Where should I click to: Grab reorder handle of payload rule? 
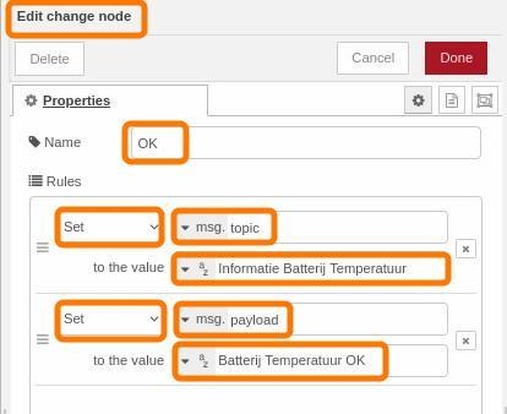pyautogui.click(x=43, y=339)
